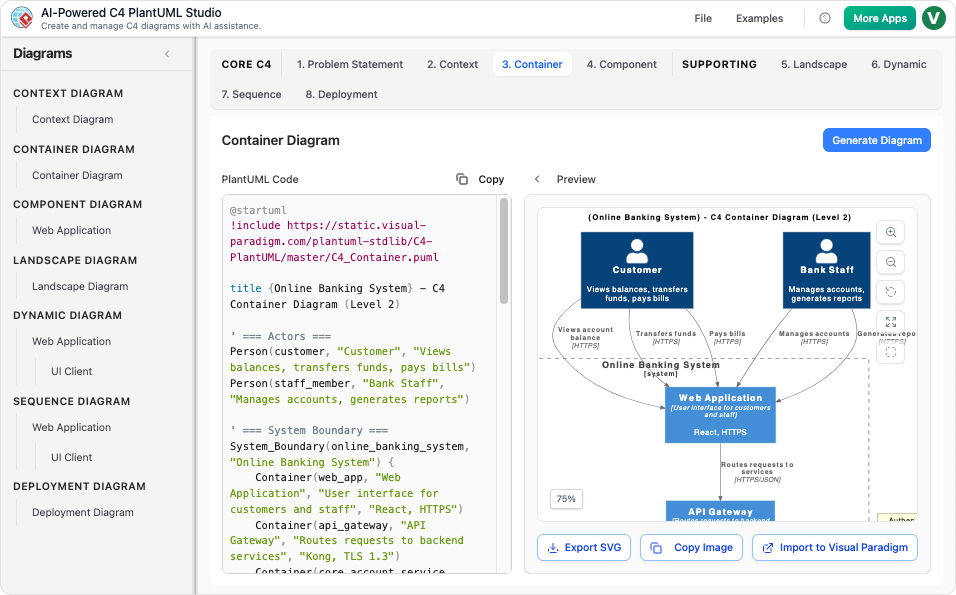
Task: Collapse the Diagrams sidebar
Action: (x=167, y=54)
